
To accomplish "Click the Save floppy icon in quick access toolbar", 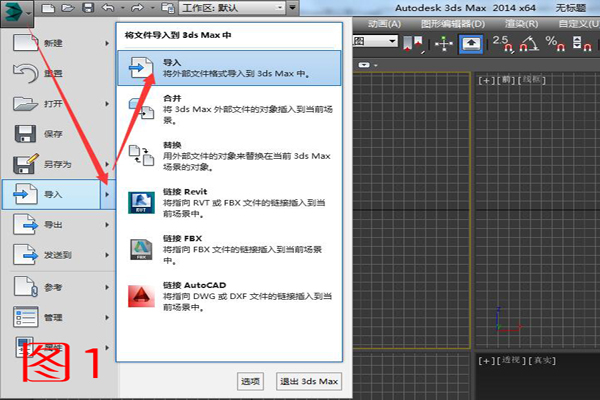I will click(x=88, y=8).
